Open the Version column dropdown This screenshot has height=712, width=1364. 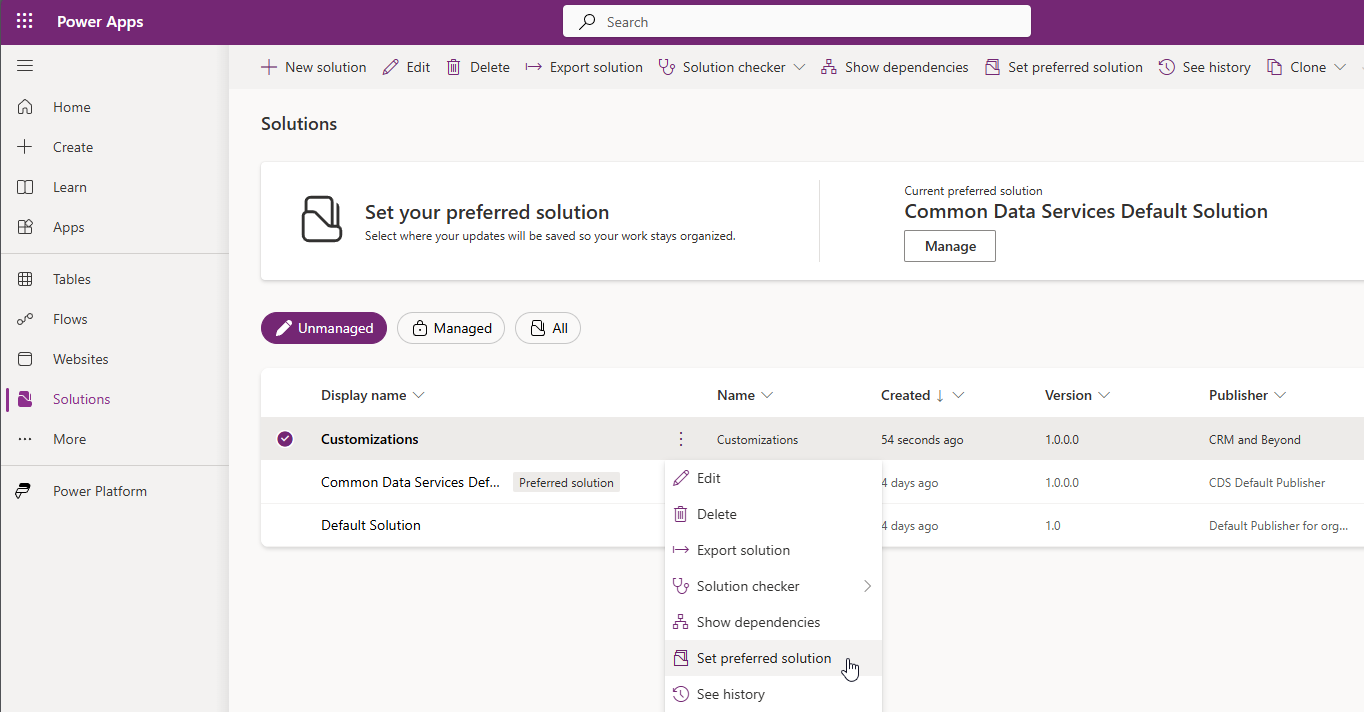pyautogui.click(x=1104, y=395)
